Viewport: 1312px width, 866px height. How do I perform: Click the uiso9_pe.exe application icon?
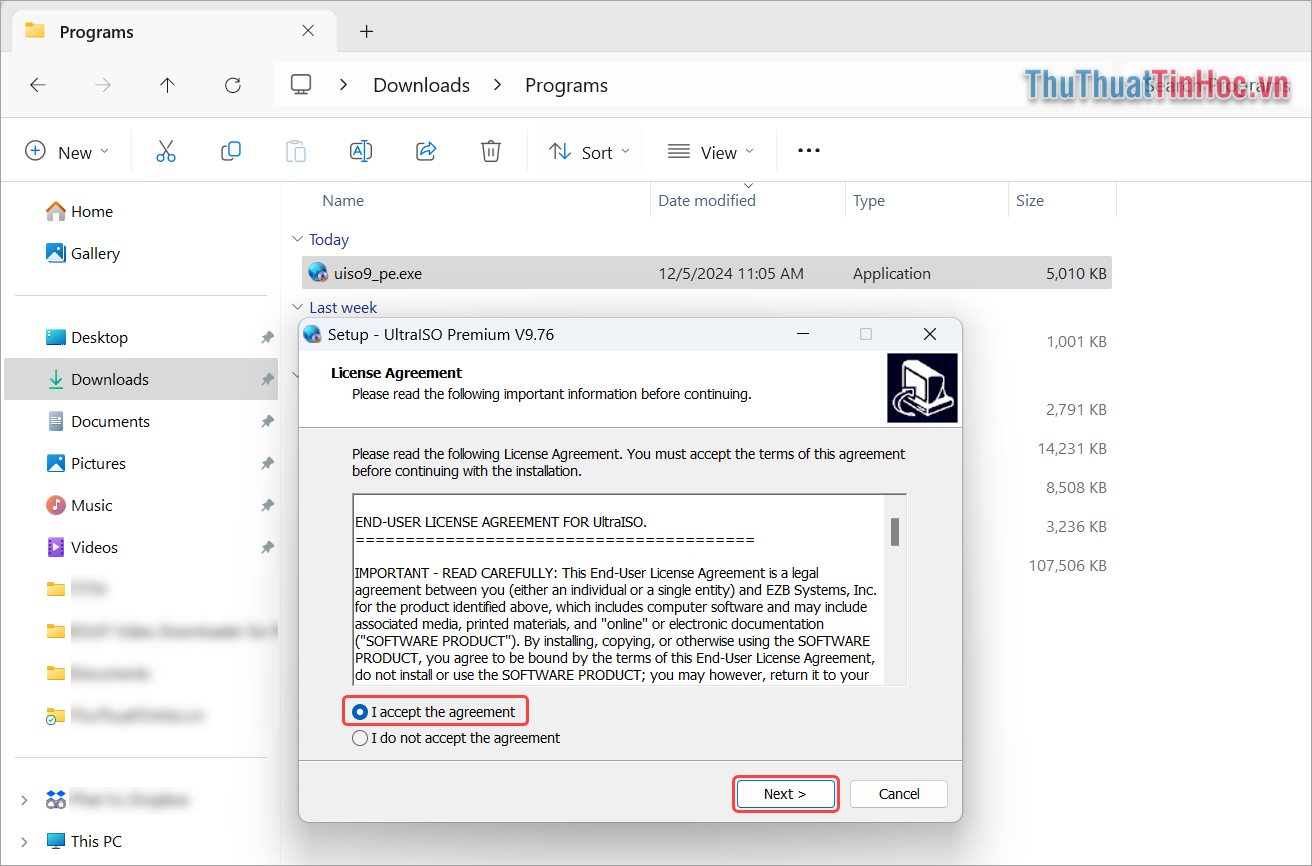(318, 272)
